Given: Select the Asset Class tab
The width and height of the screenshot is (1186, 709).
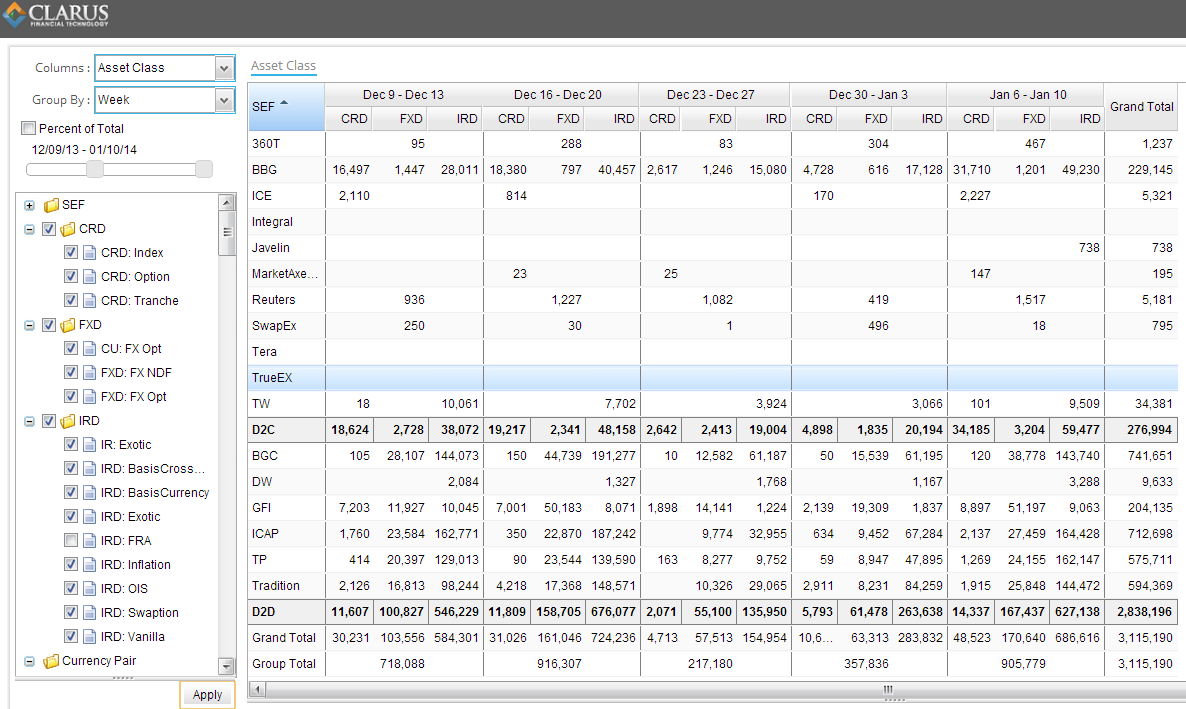Looking at the screenshot, I should (284, 66).
